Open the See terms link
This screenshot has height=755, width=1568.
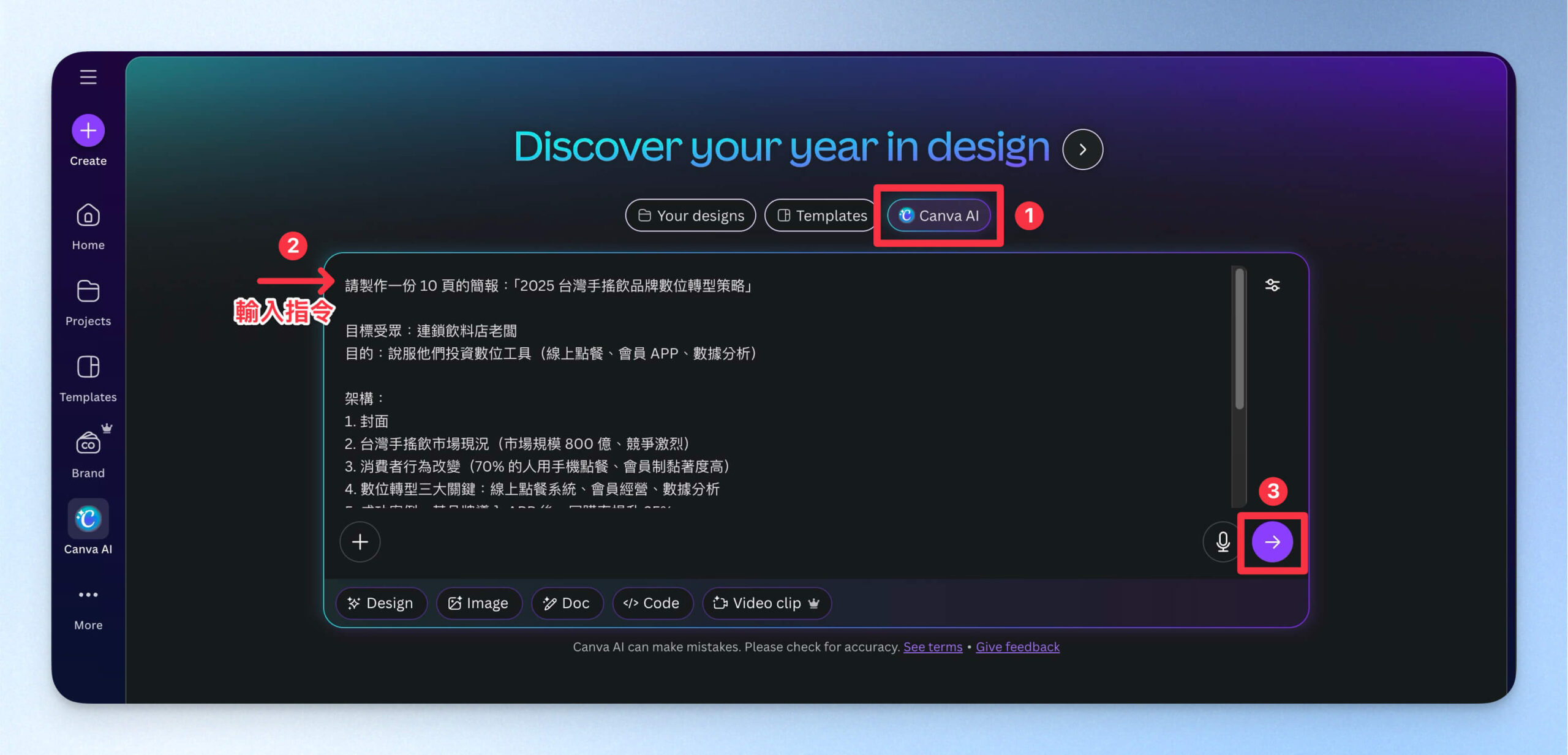pos(932,647)
